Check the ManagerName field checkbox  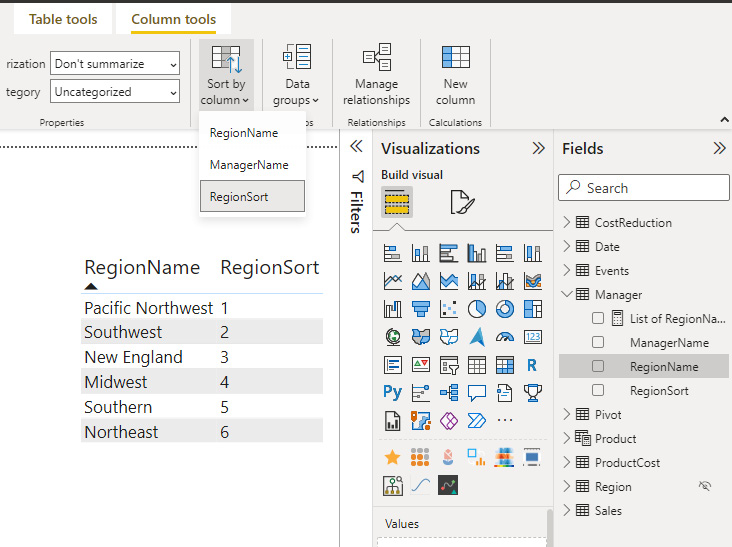[x=598, y=342]
